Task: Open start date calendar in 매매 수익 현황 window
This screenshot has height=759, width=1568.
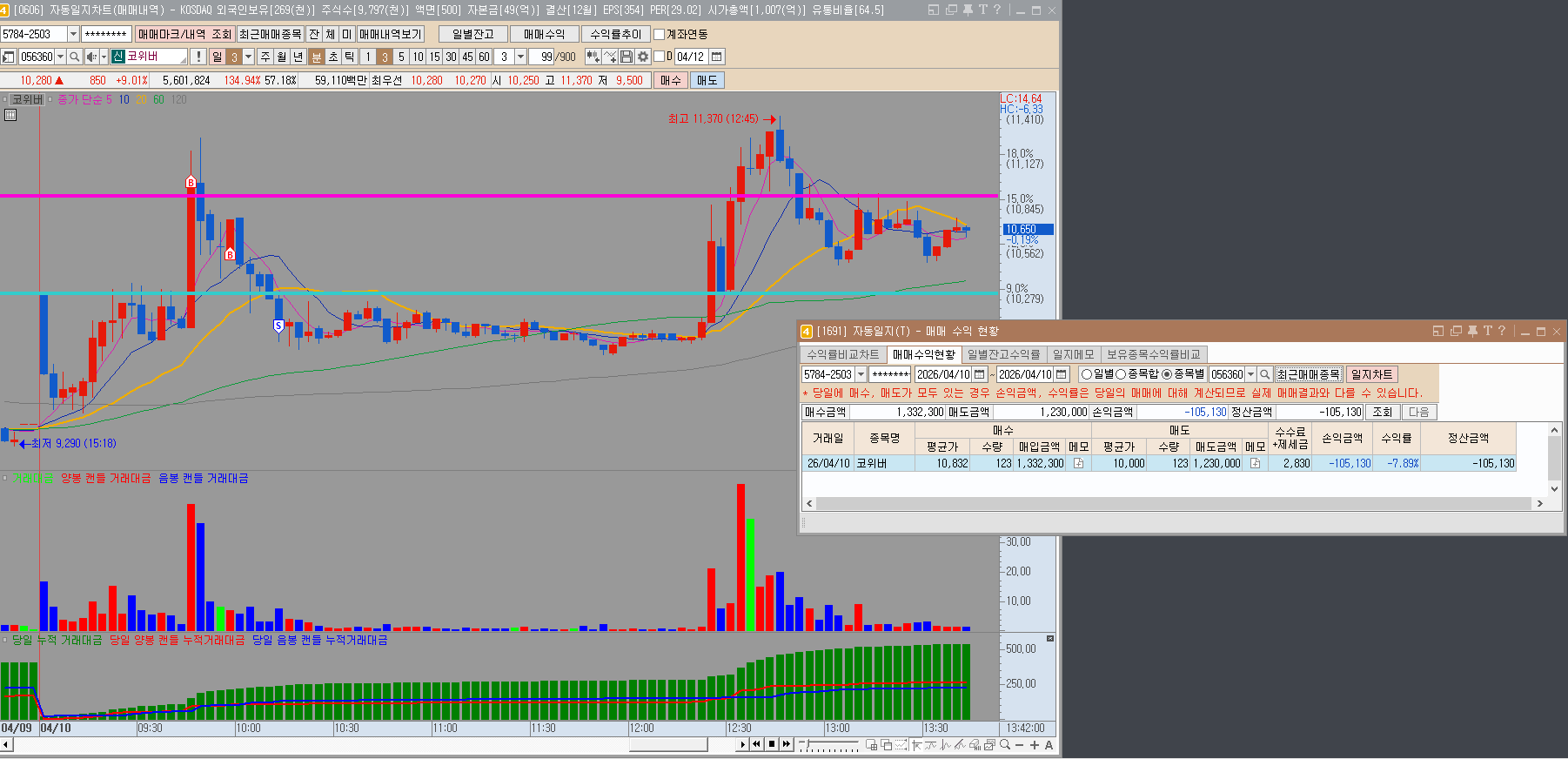Action: [x=980, y=374]
